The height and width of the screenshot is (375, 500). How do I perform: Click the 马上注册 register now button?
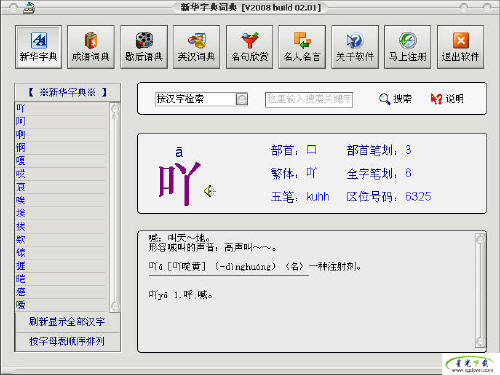pyautogui.click(x=407, y=47)
